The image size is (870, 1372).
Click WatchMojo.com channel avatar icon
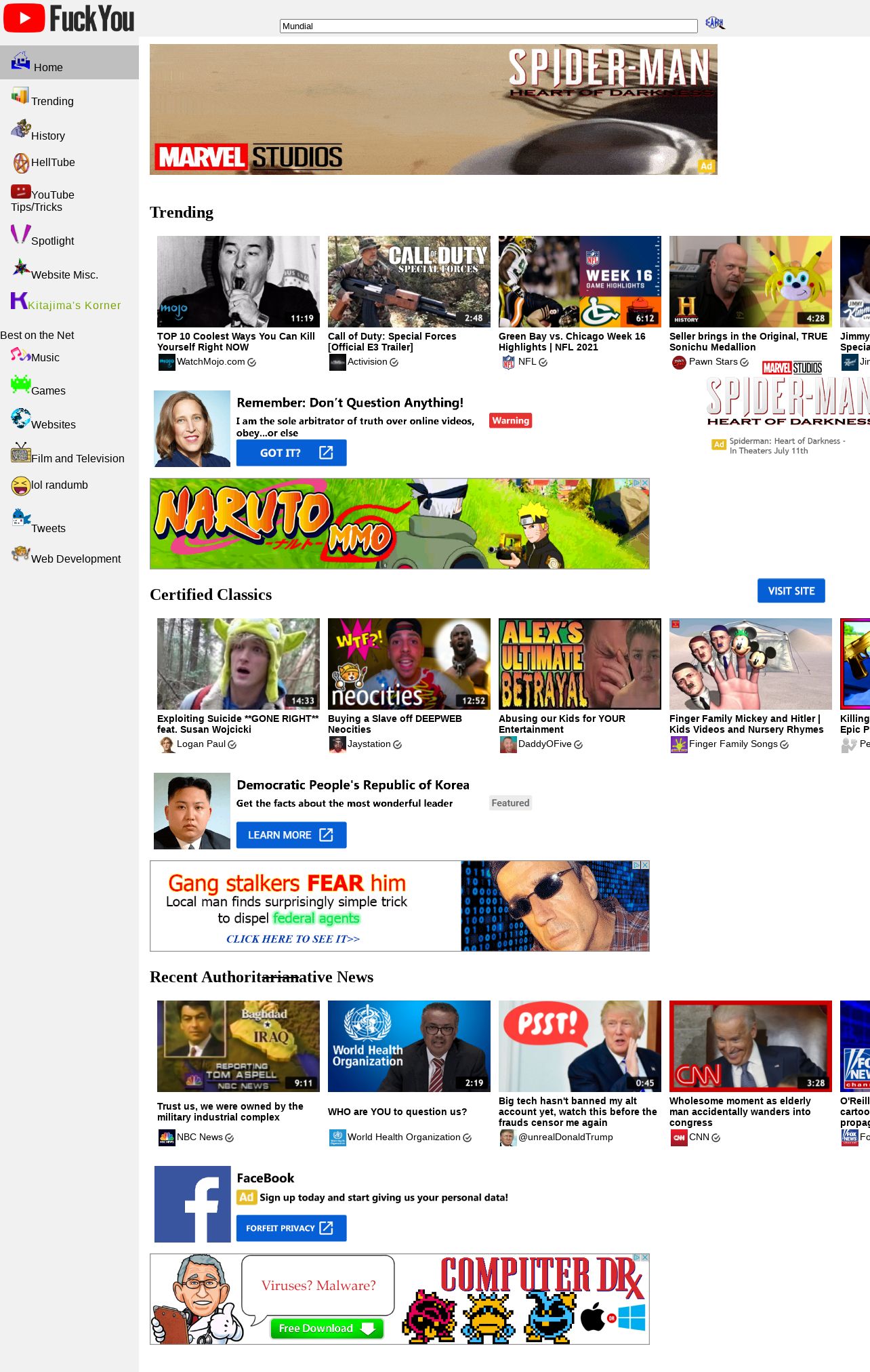[167, 362]
